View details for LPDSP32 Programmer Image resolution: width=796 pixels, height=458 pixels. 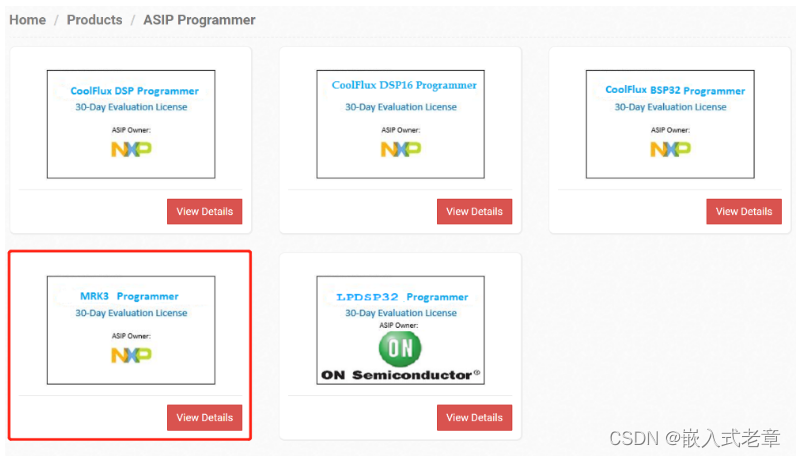[474, 417]
